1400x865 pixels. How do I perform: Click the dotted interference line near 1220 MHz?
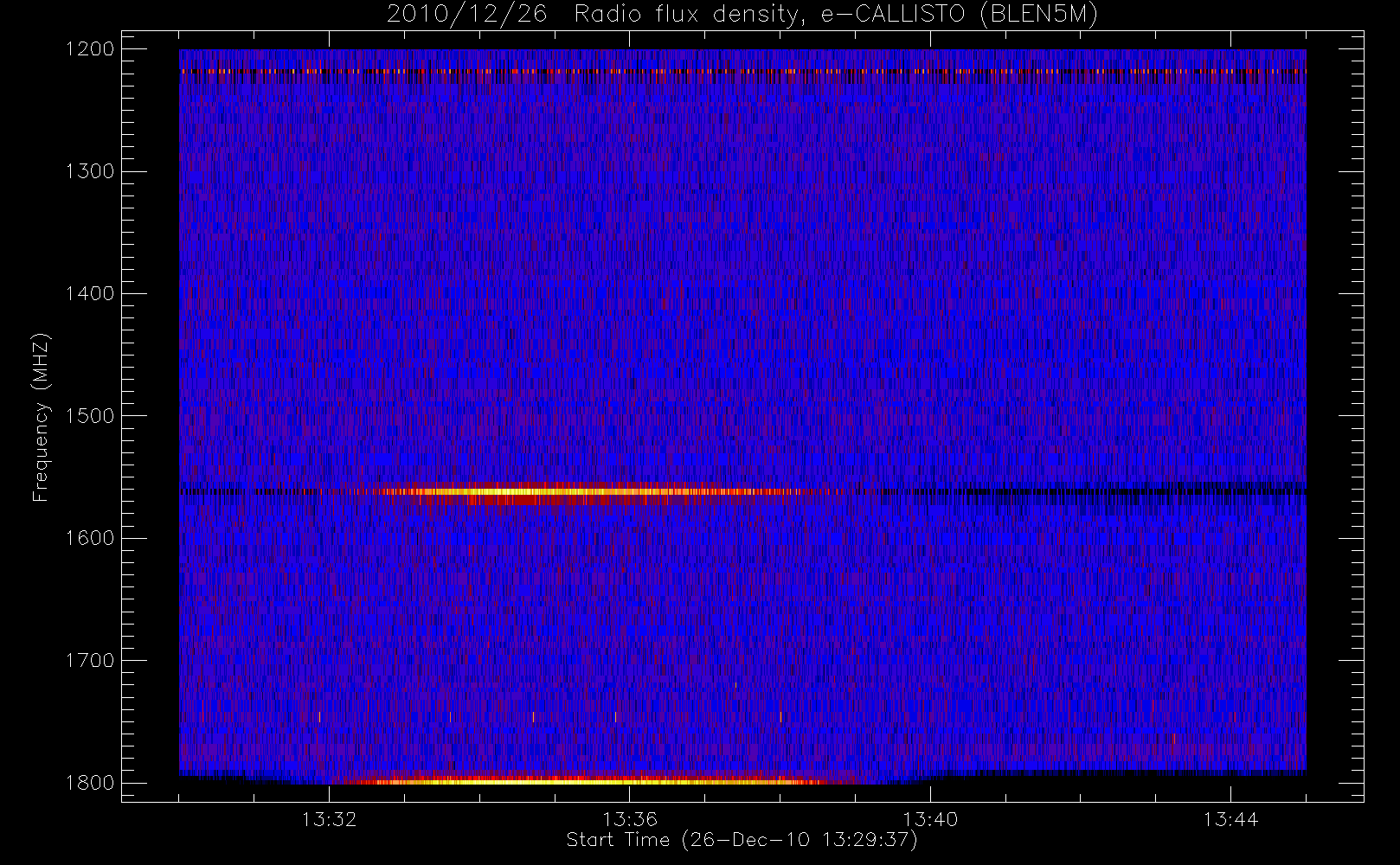tap(742, 72)
